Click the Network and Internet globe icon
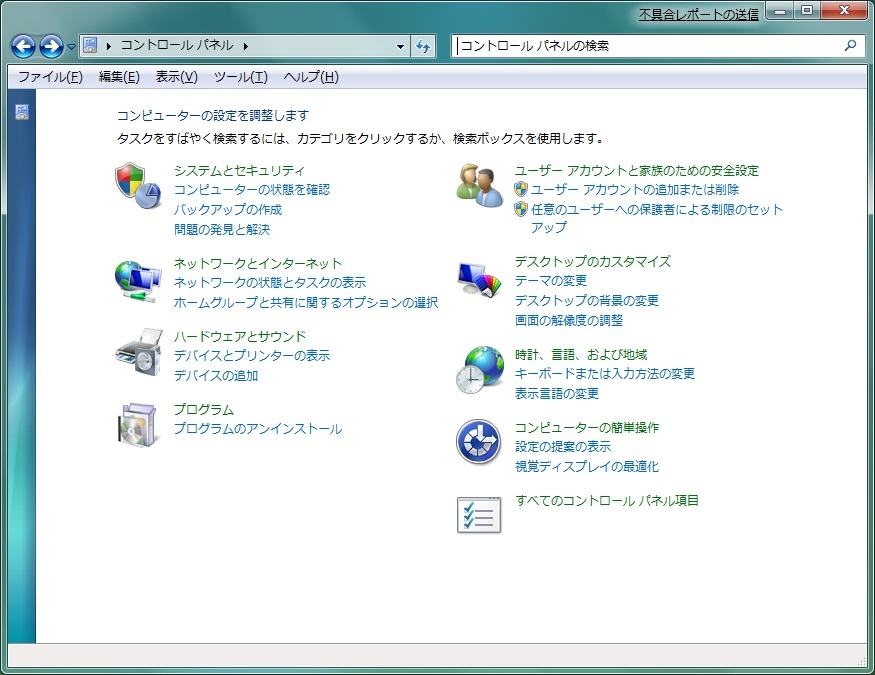 tap(138, 281)
